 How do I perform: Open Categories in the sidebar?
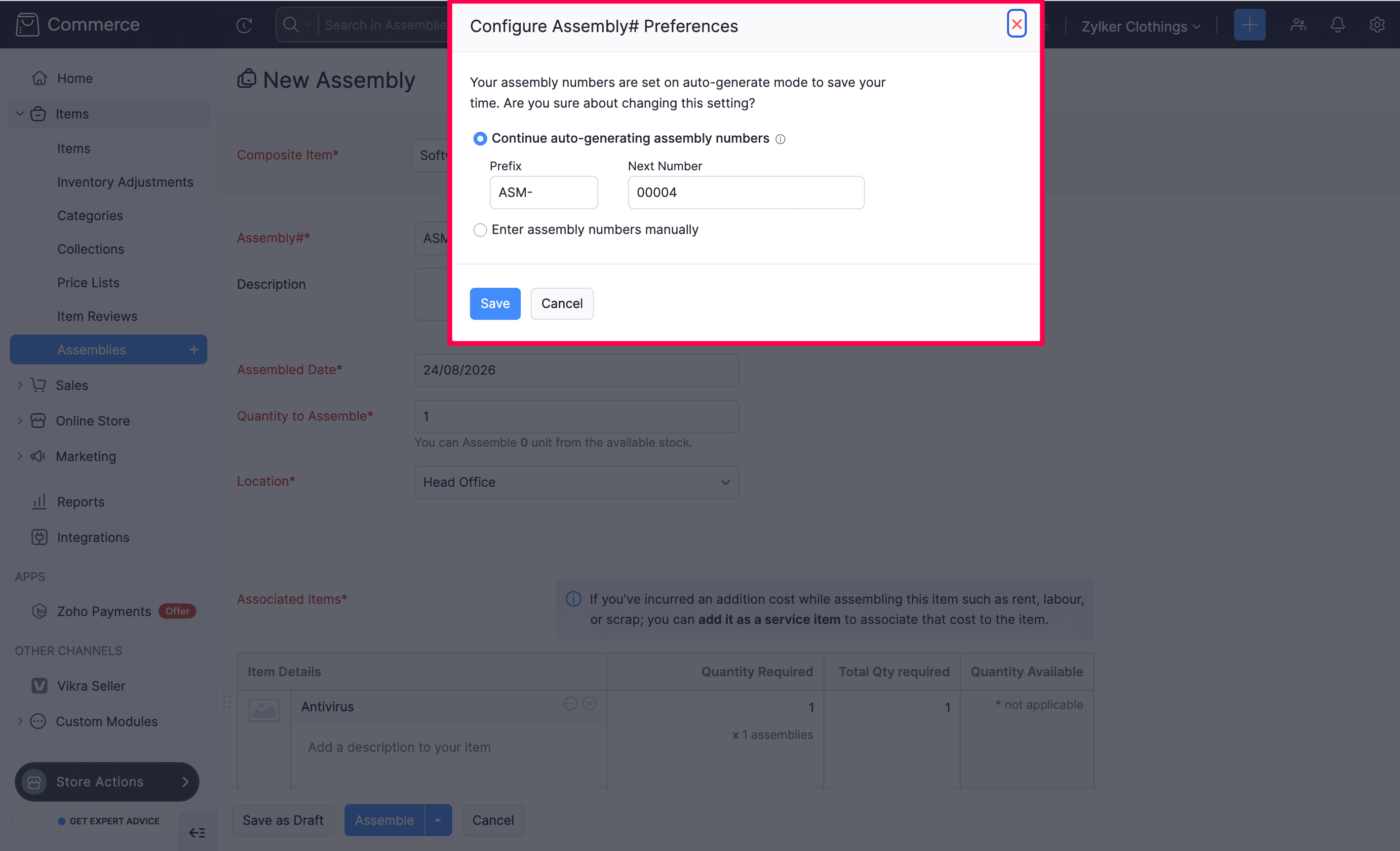pos(90,215)
